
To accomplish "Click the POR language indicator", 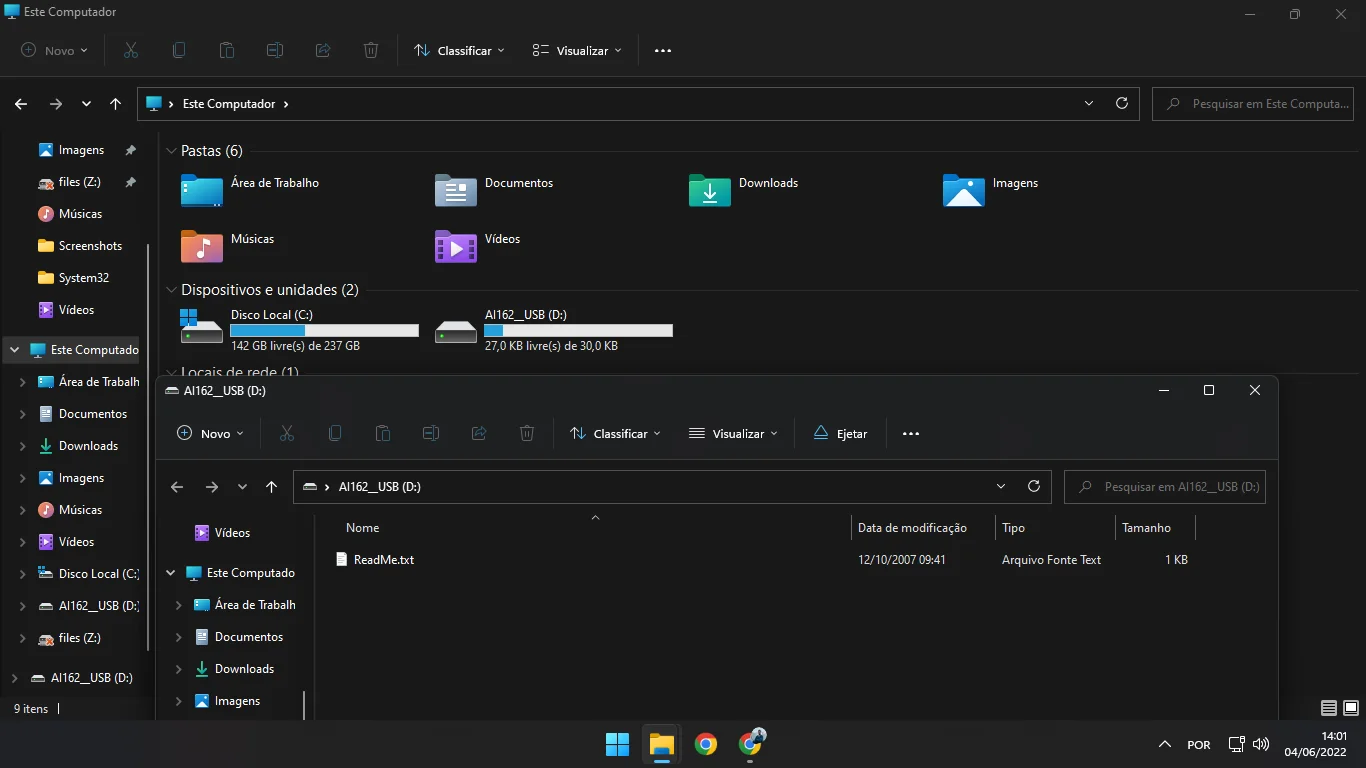I will 1199,745.
